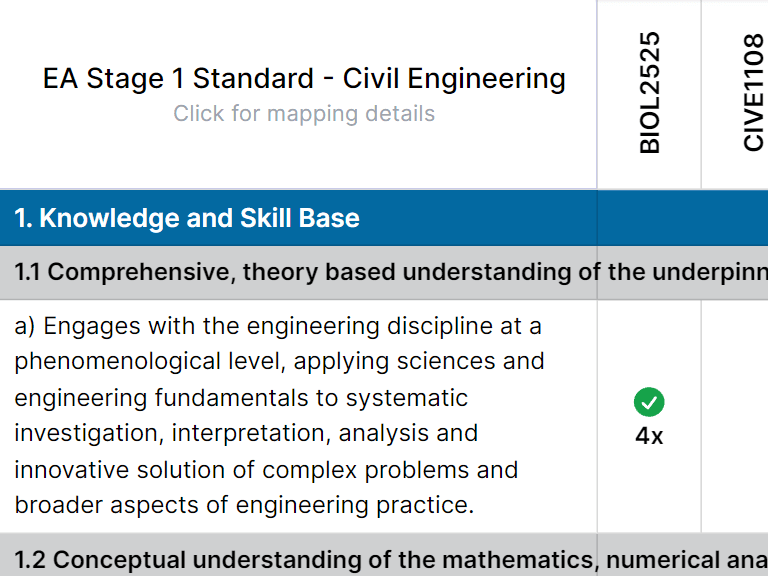Select the 'a) Engages with the engineering discipline' criterion
768x576 pixels.
(280, 326)
